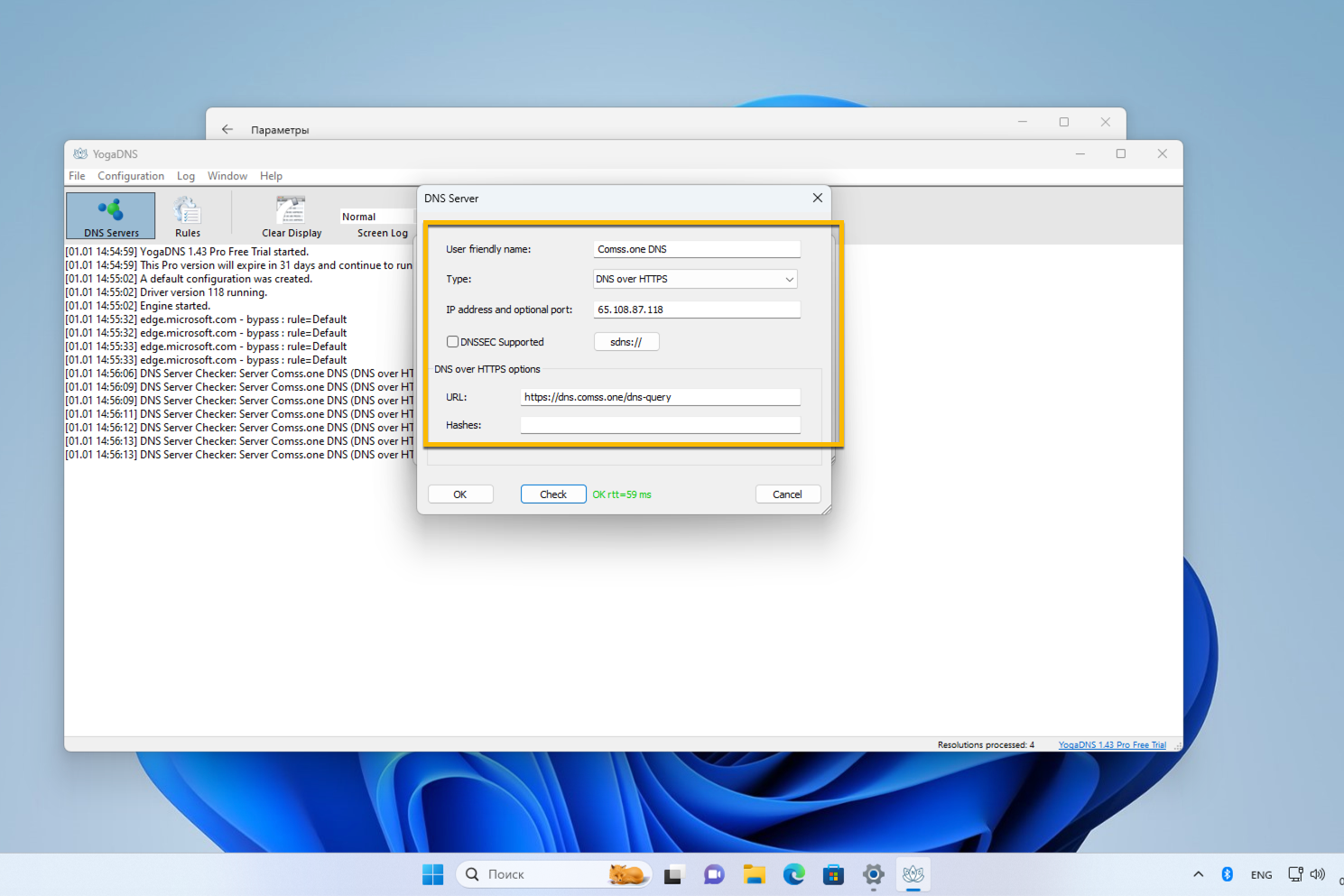Click the Normal log level box
The height and width of the screenshot is (896, 1344).
pyautogui.click(x=376, y=217)
